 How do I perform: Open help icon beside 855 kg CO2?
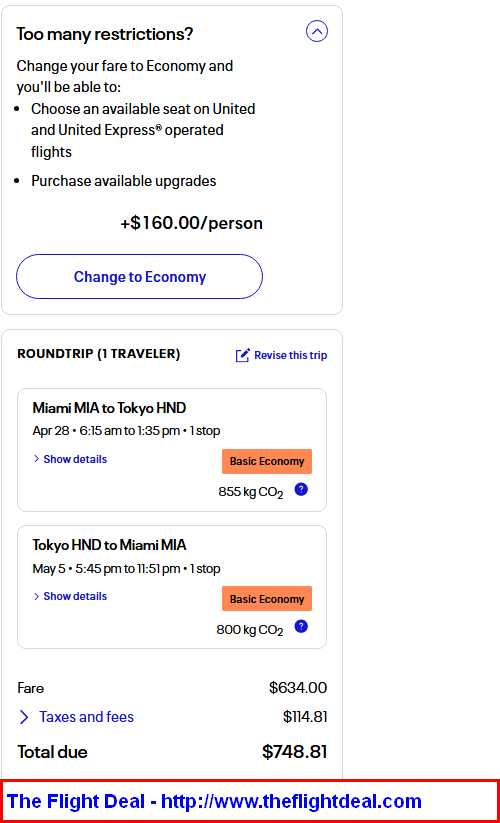pyautogui.click(x=301, y=490)
